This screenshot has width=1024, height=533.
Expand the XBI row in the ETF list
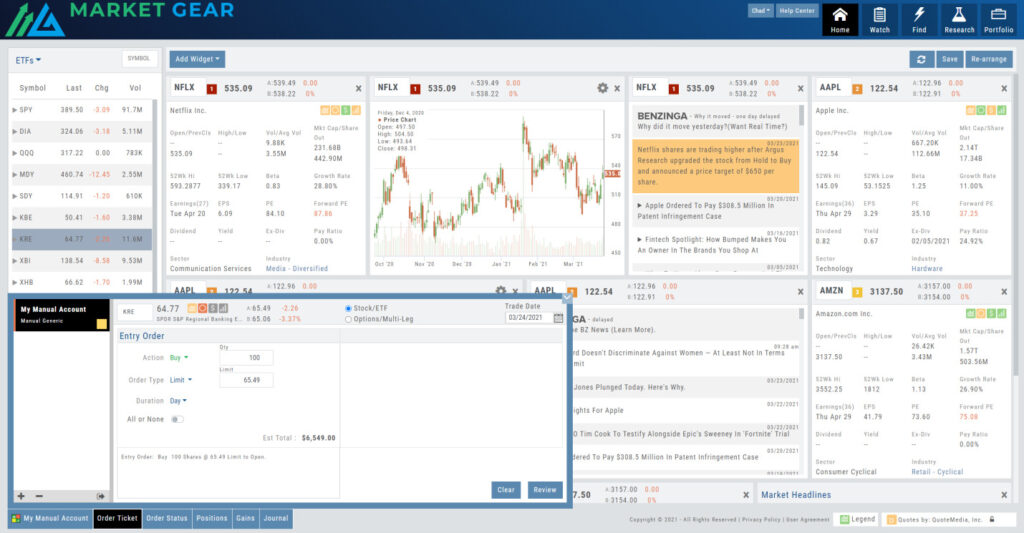tap(15, 261)
